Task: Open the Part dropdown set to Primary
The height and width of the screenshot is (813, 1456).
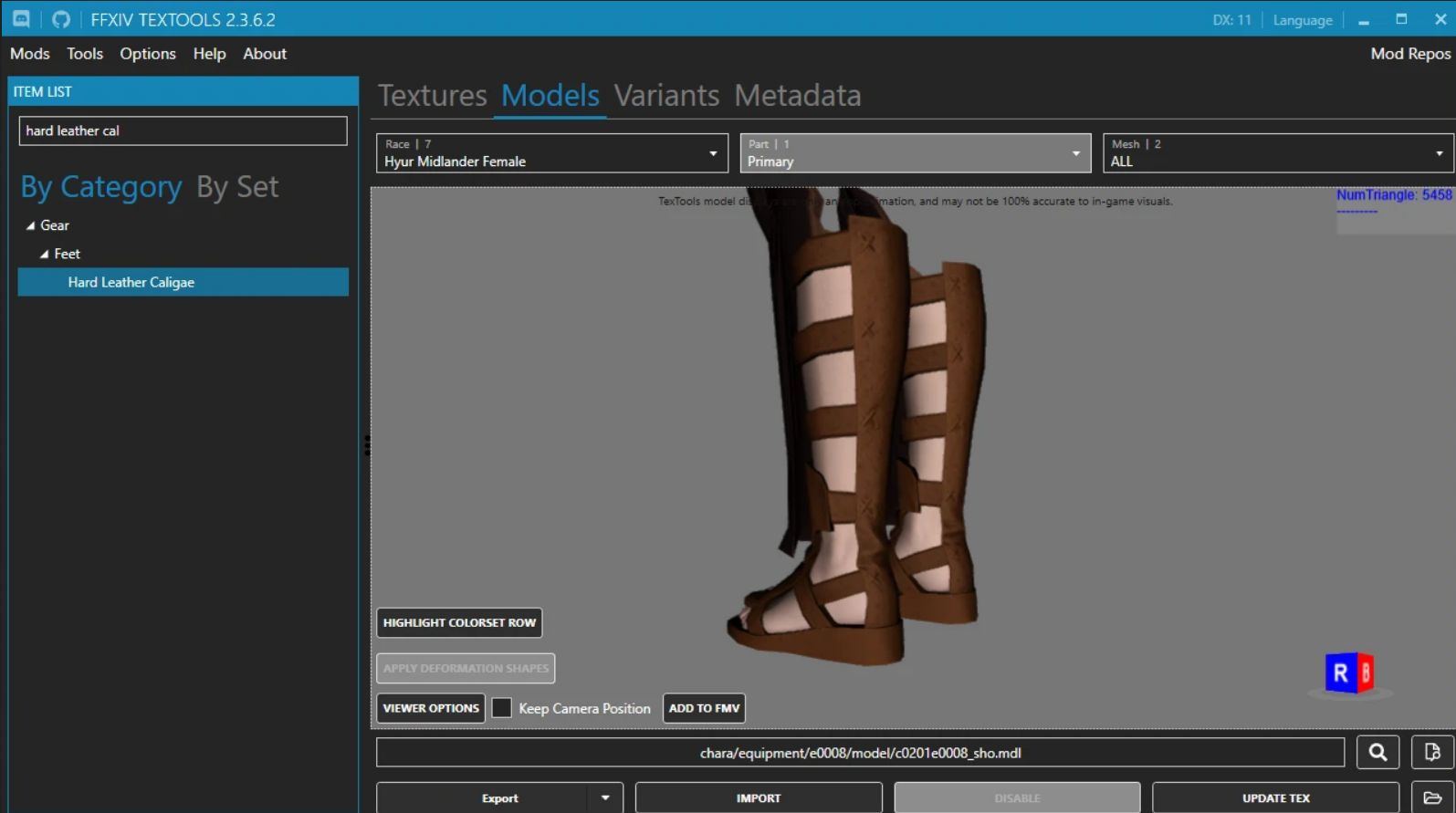Action: 916,153
